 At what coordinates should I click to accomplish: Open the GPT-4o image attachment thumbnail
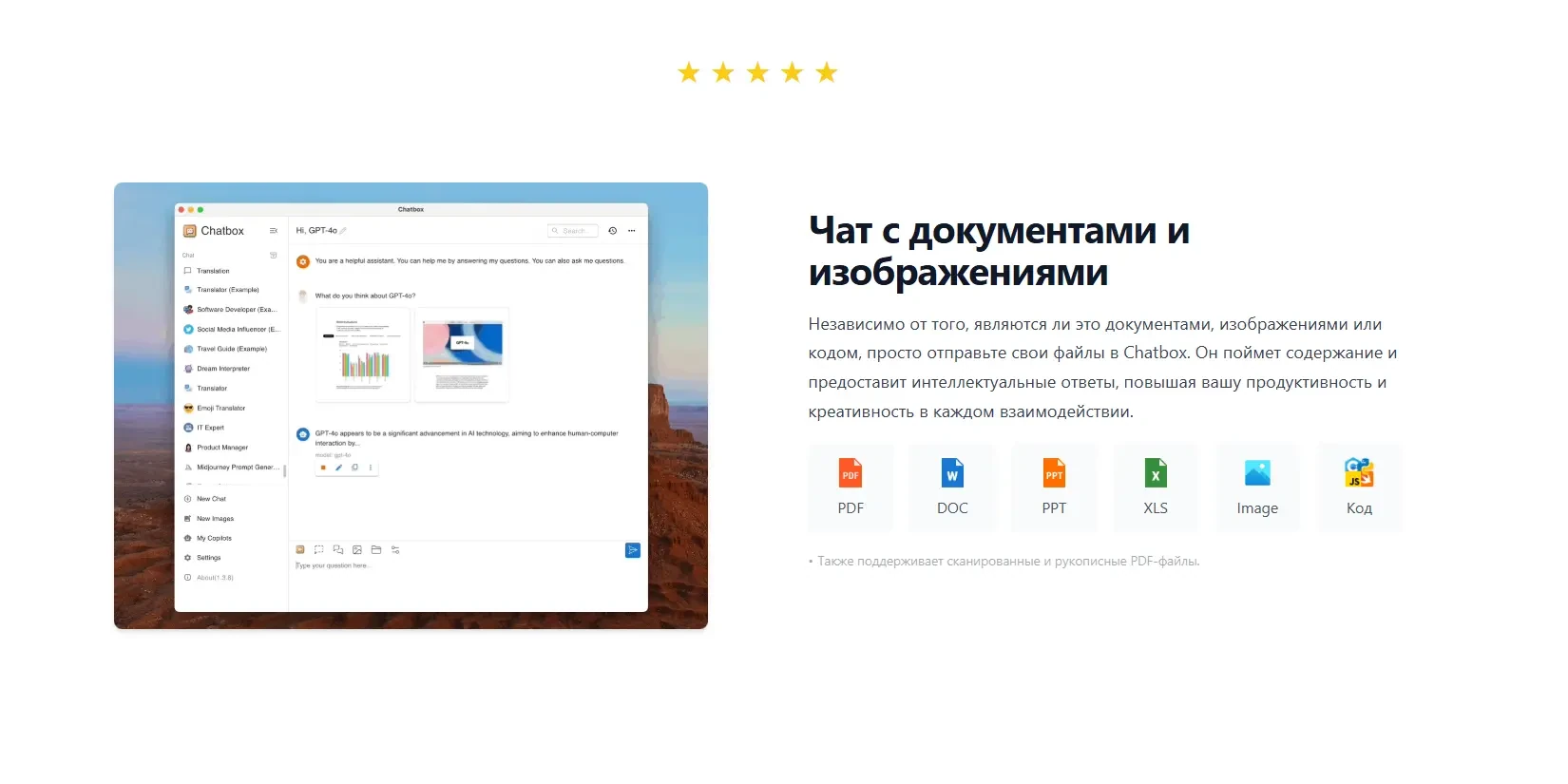(462, 354)
